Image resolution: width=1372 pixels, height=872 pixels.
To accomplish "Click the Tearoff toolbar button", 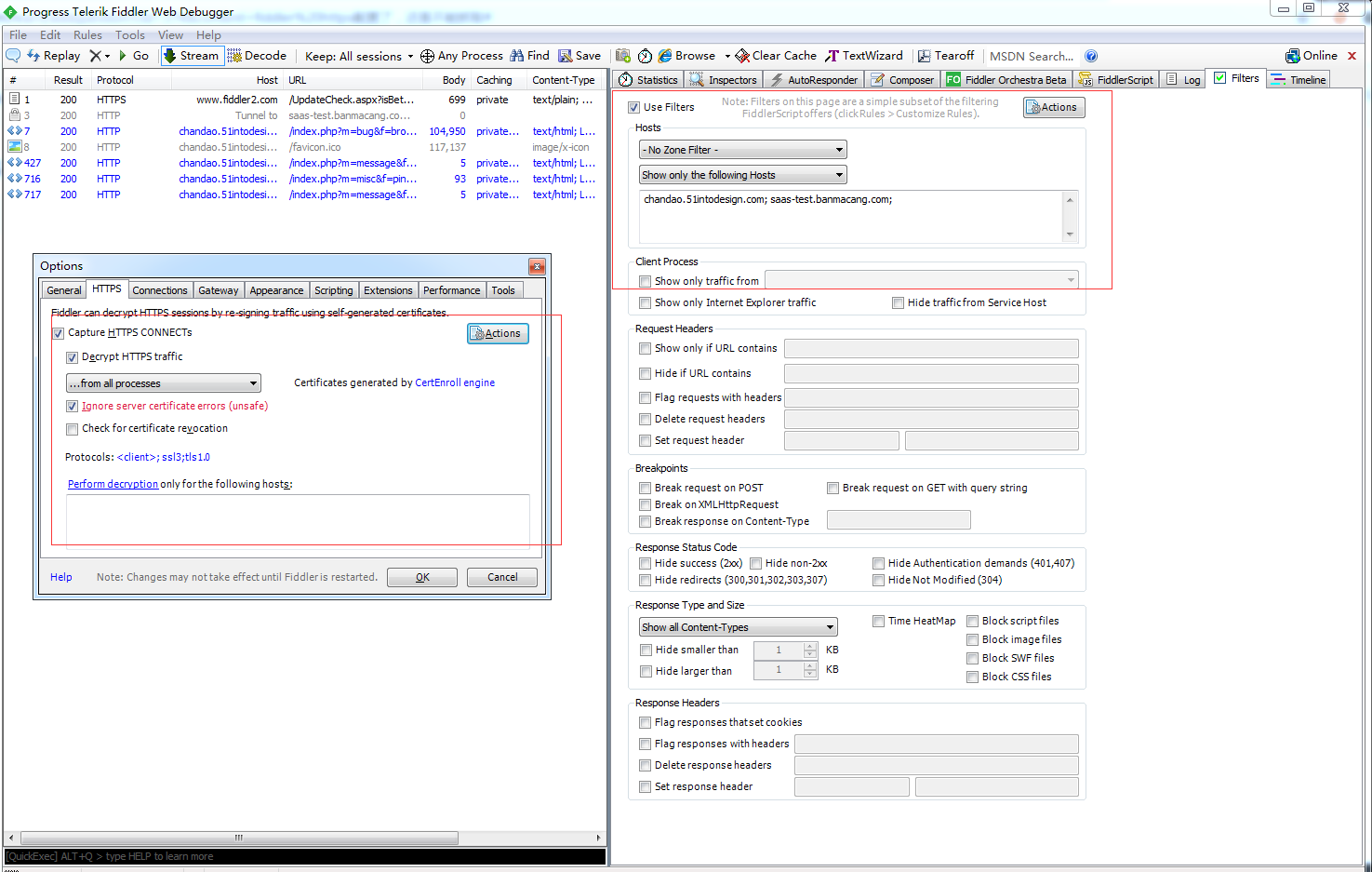I will pos(946,56).
